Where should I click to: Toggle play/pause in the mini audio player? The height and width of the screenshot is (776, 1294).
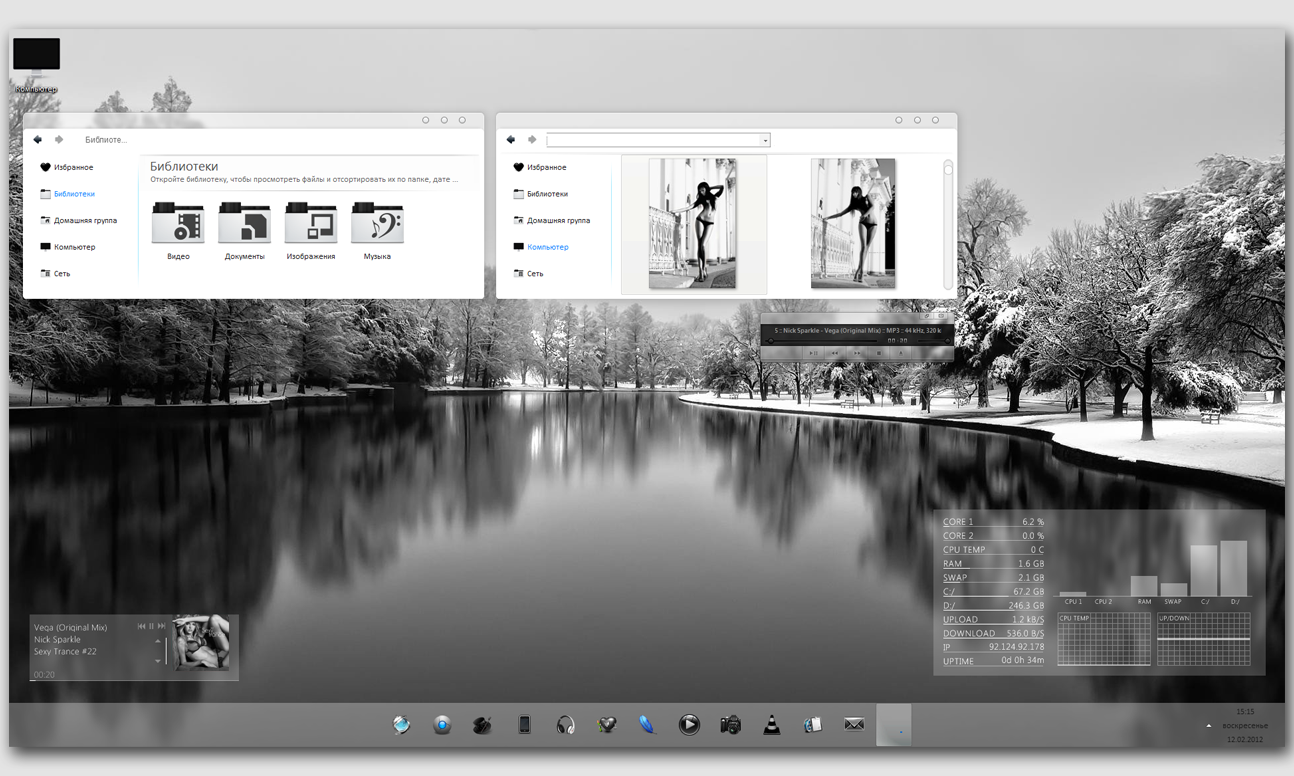(814, 353)
